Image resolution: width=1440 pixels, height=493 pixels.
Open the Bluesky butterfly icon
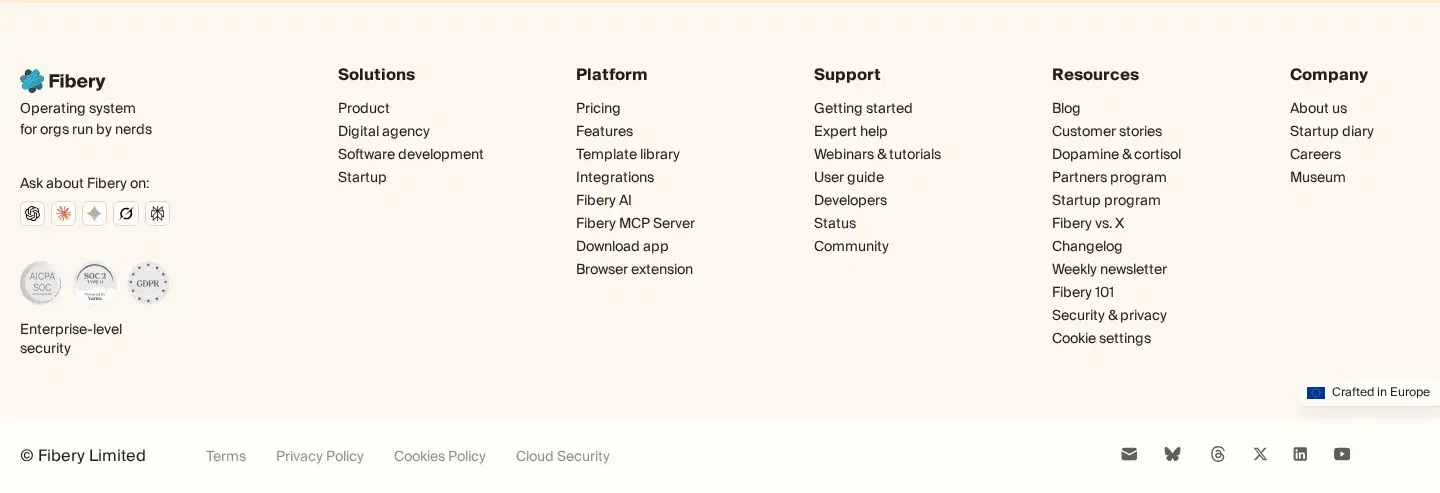coord(1172,454)
